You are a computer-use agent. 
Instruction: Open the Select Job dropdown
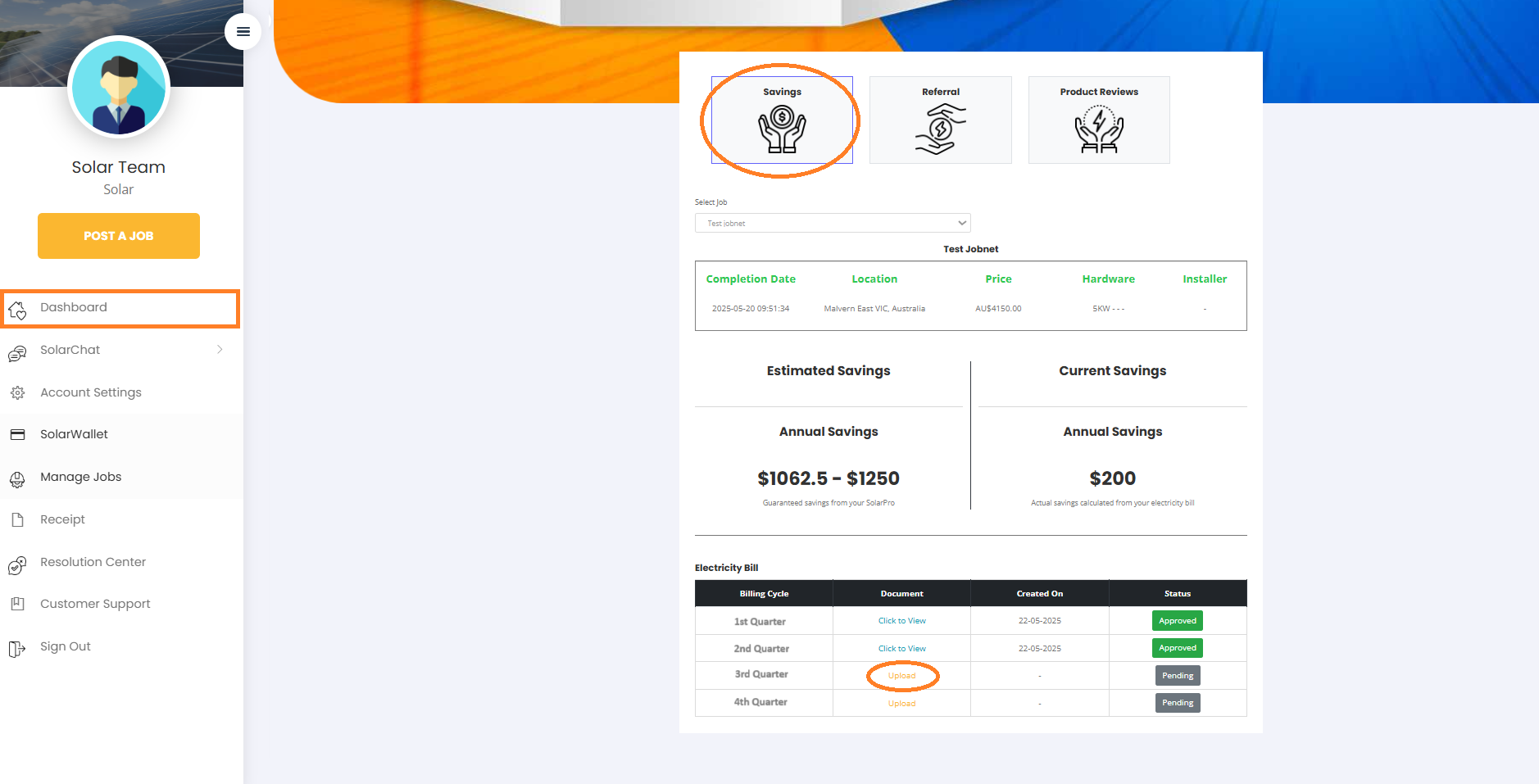832,223
